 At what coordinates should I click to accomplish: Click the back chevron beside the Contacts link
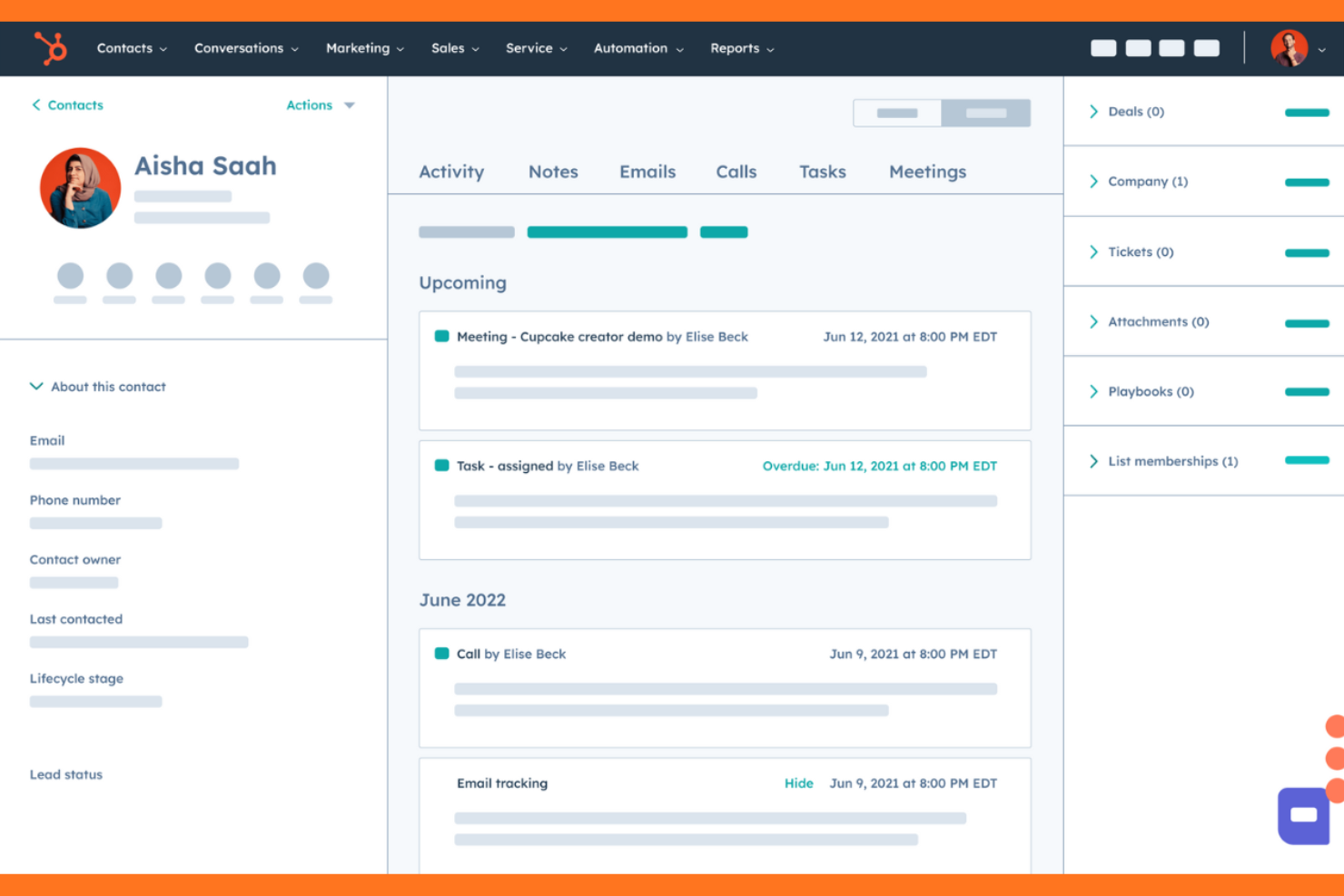click(x=36, y=104)
